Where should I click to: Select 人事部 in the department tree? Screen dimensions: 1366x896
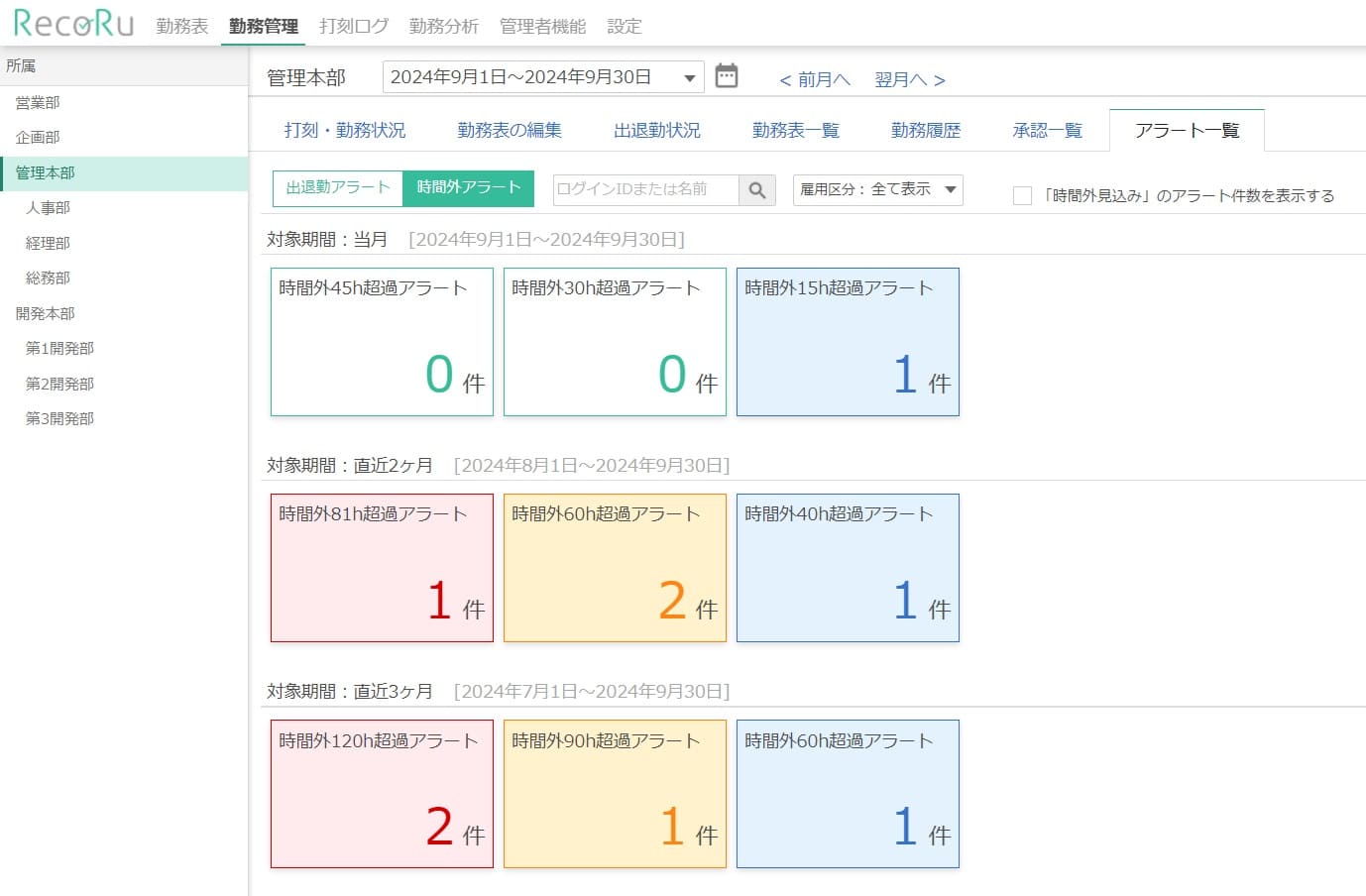(48, 208)
